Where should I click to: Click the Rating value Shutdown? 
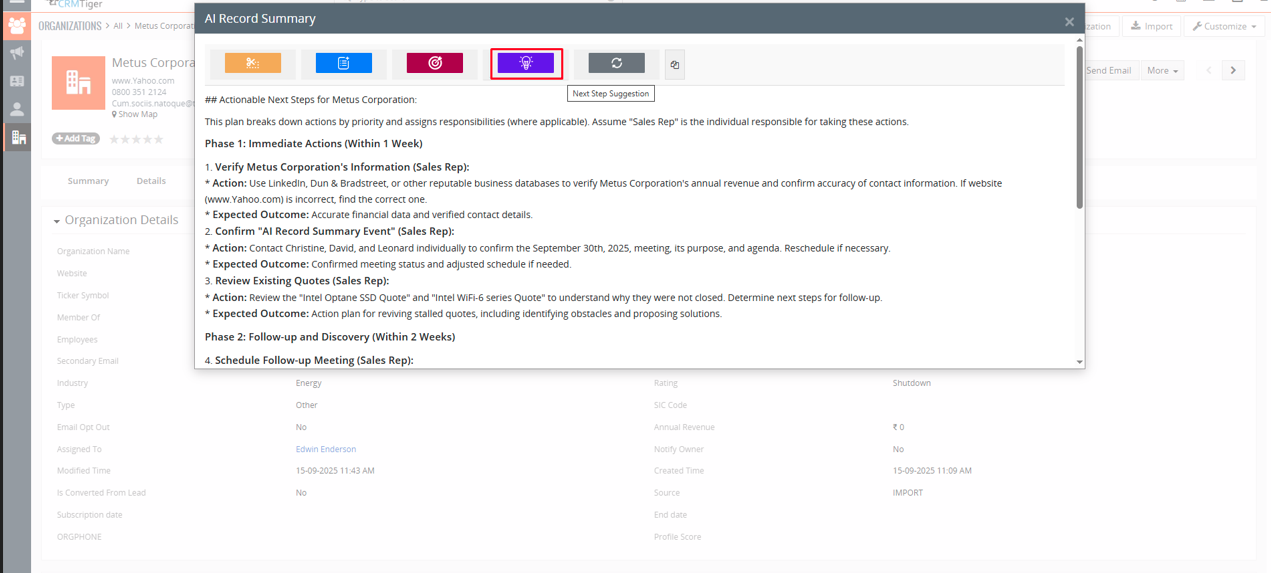coord(912,383)
